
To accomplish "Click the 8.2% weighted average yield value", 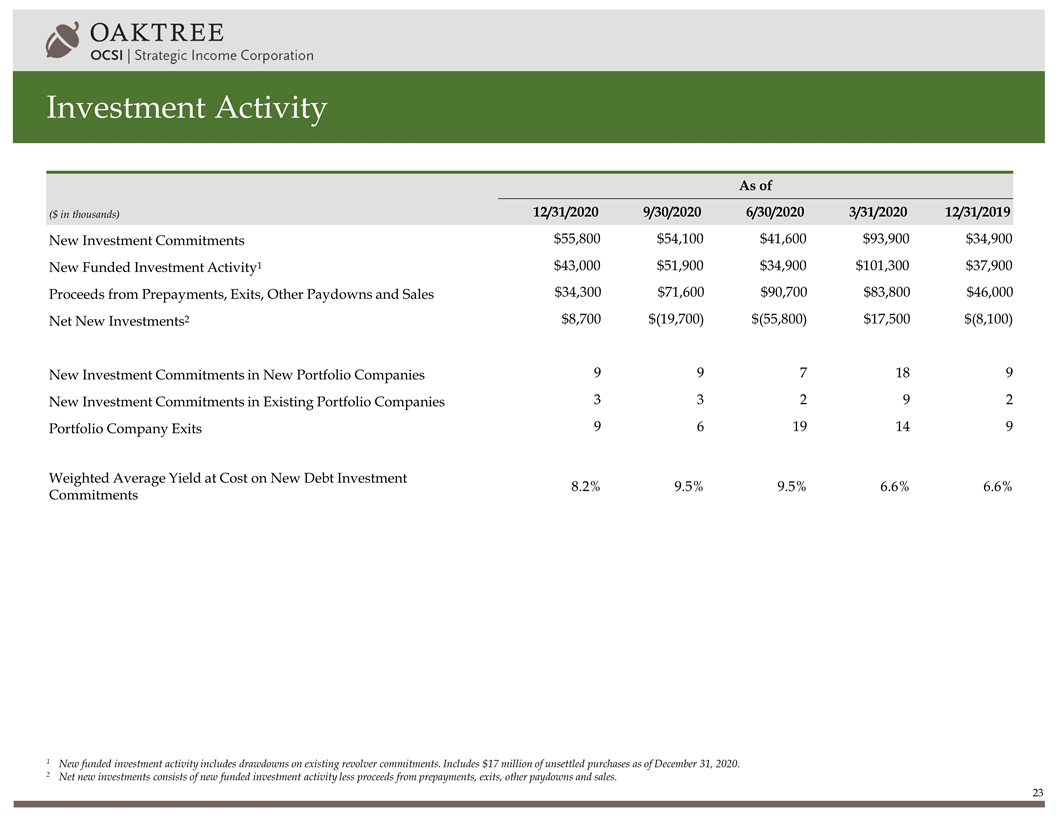I will tap(585, 487).
